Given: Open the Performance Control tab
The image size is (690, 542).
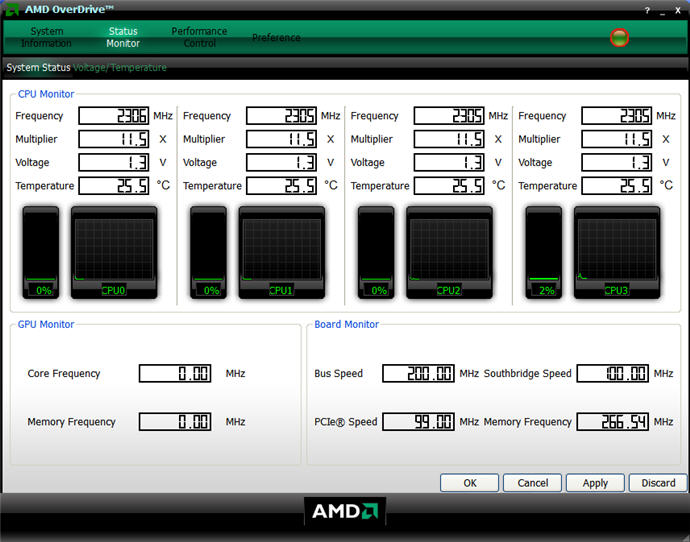Looking at the screenshot, I should (199, 37).
